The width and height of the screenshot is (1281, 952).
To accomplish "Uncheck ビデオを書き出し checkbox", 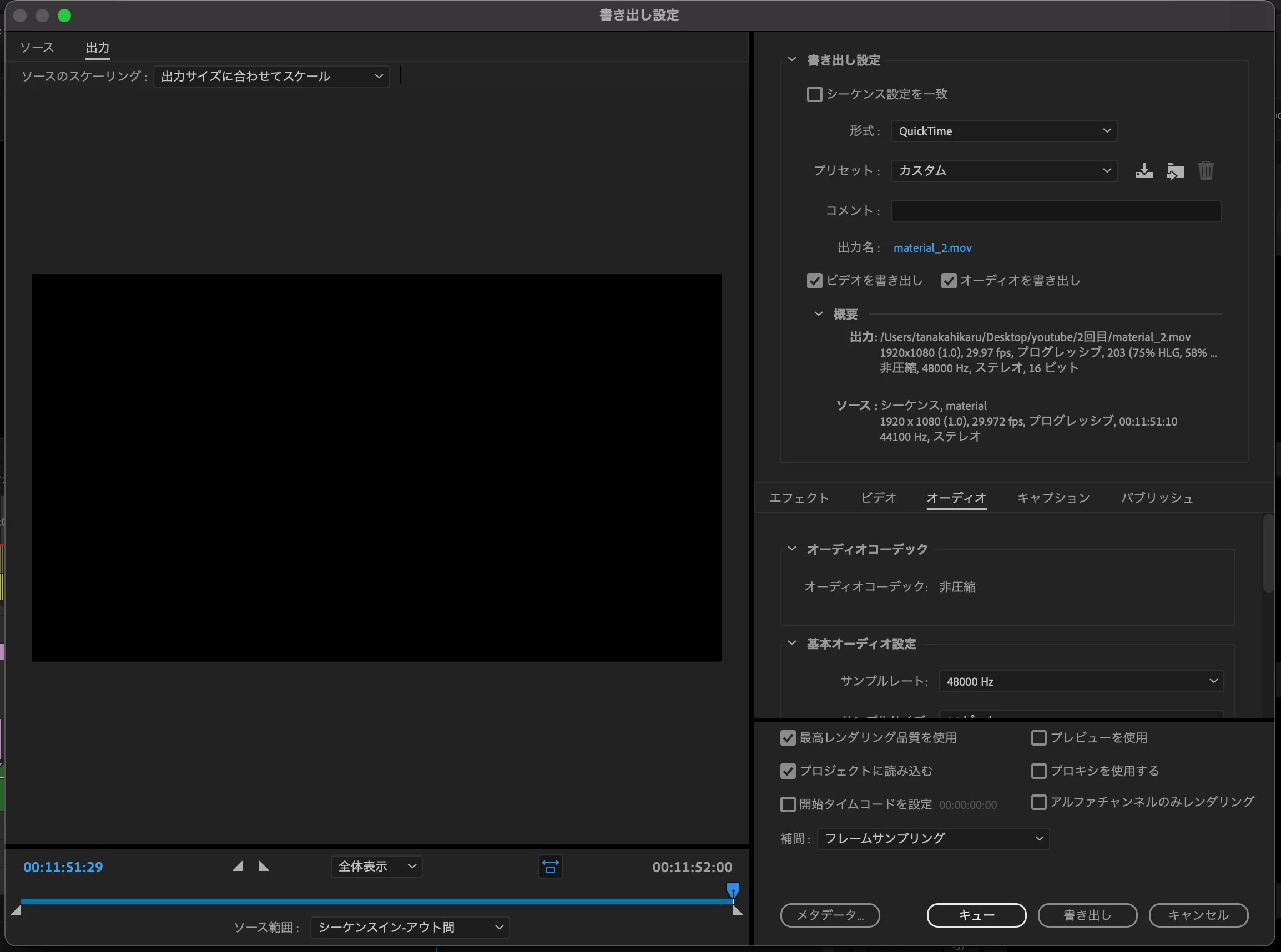I will click(814, 281).
